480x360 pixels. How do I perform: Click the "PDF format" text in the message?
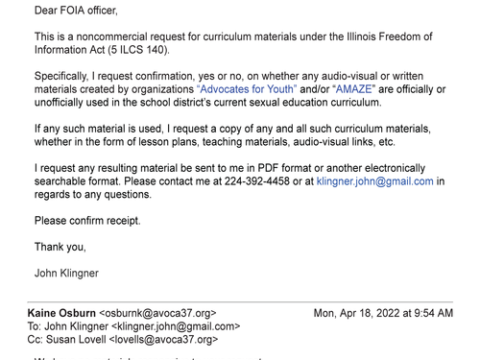coord(285,168)
